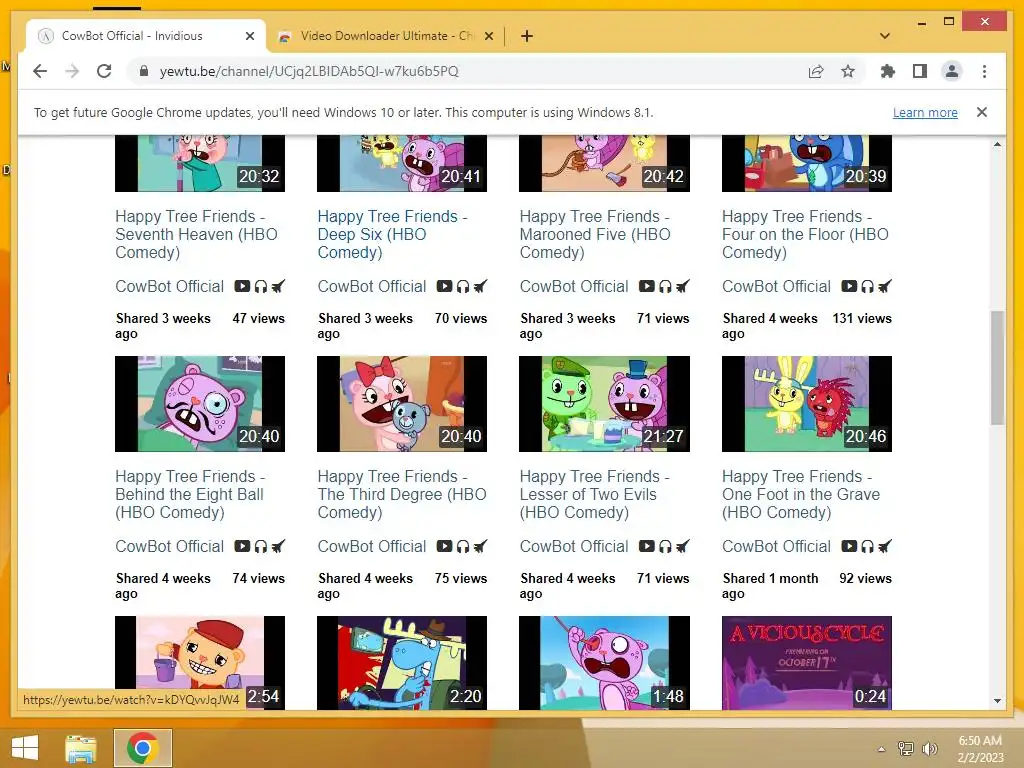Open Happy Tree Friends - Lesser of Two Evils

coord(594,494)
